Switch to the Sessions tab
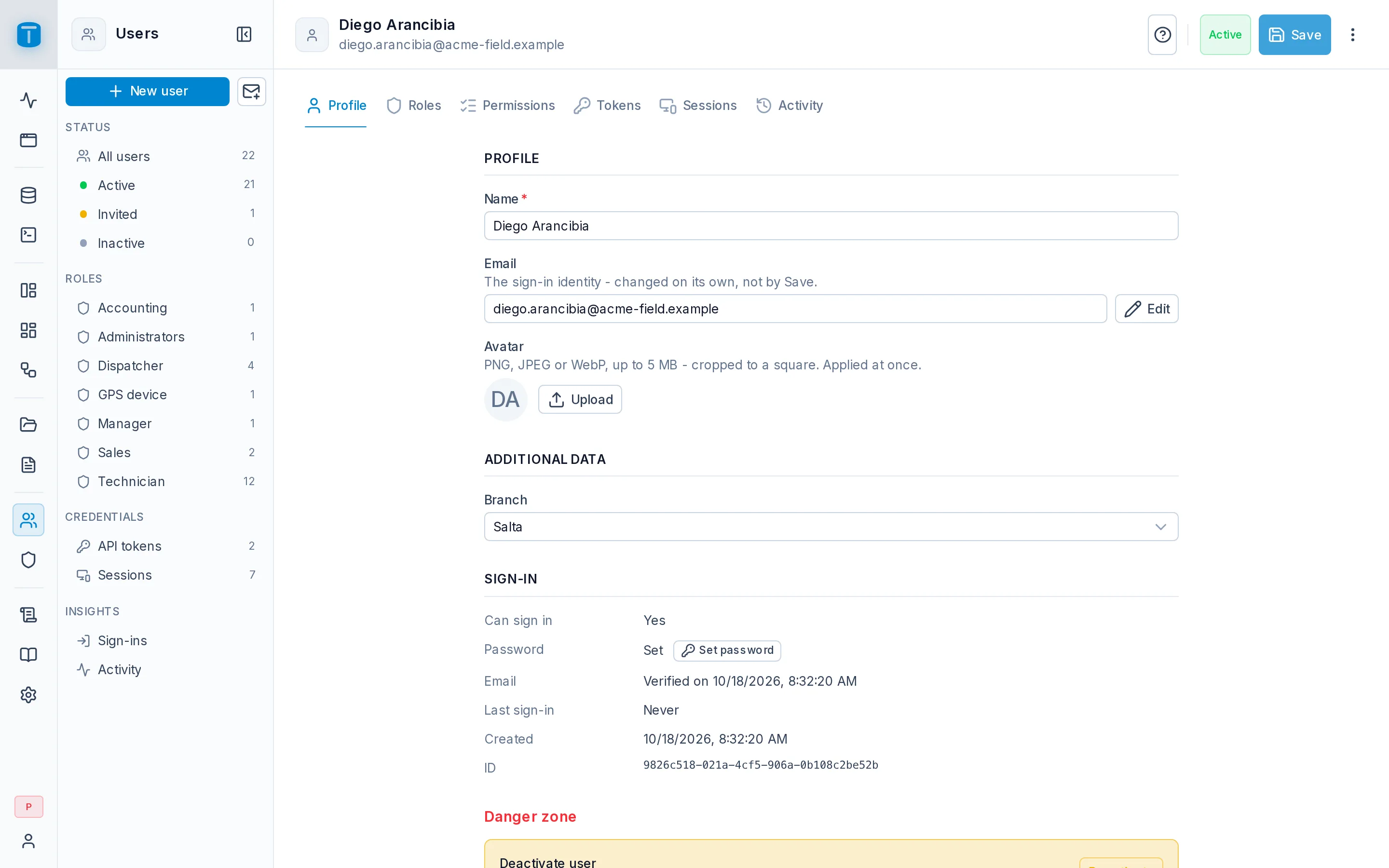 [698, 106]
